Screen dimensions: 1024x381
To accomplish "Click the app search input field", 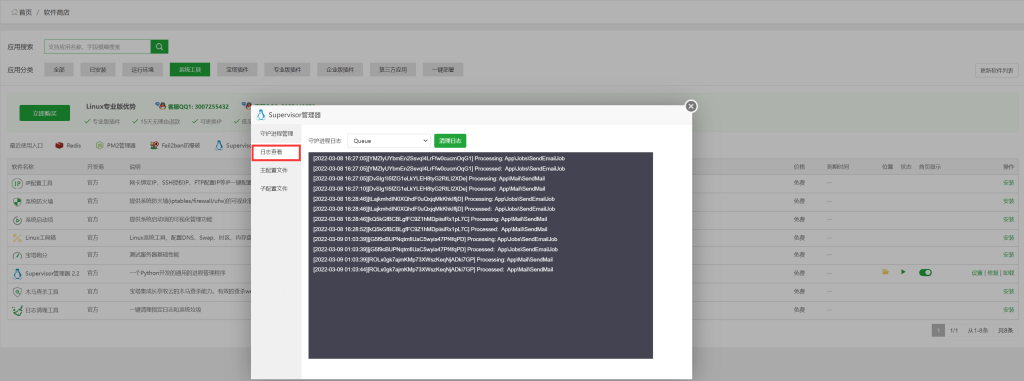I will 97,46.
